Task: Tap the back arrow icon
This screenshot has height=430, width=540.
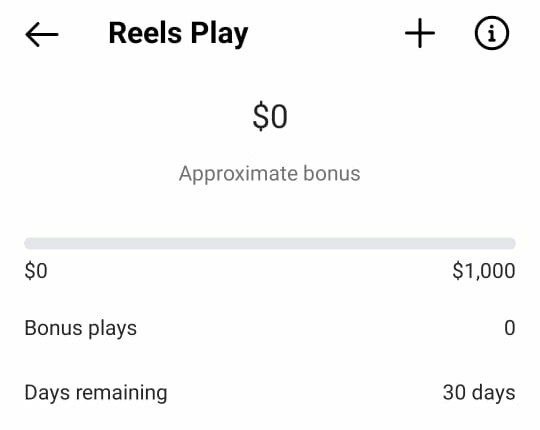Action: 42,34
